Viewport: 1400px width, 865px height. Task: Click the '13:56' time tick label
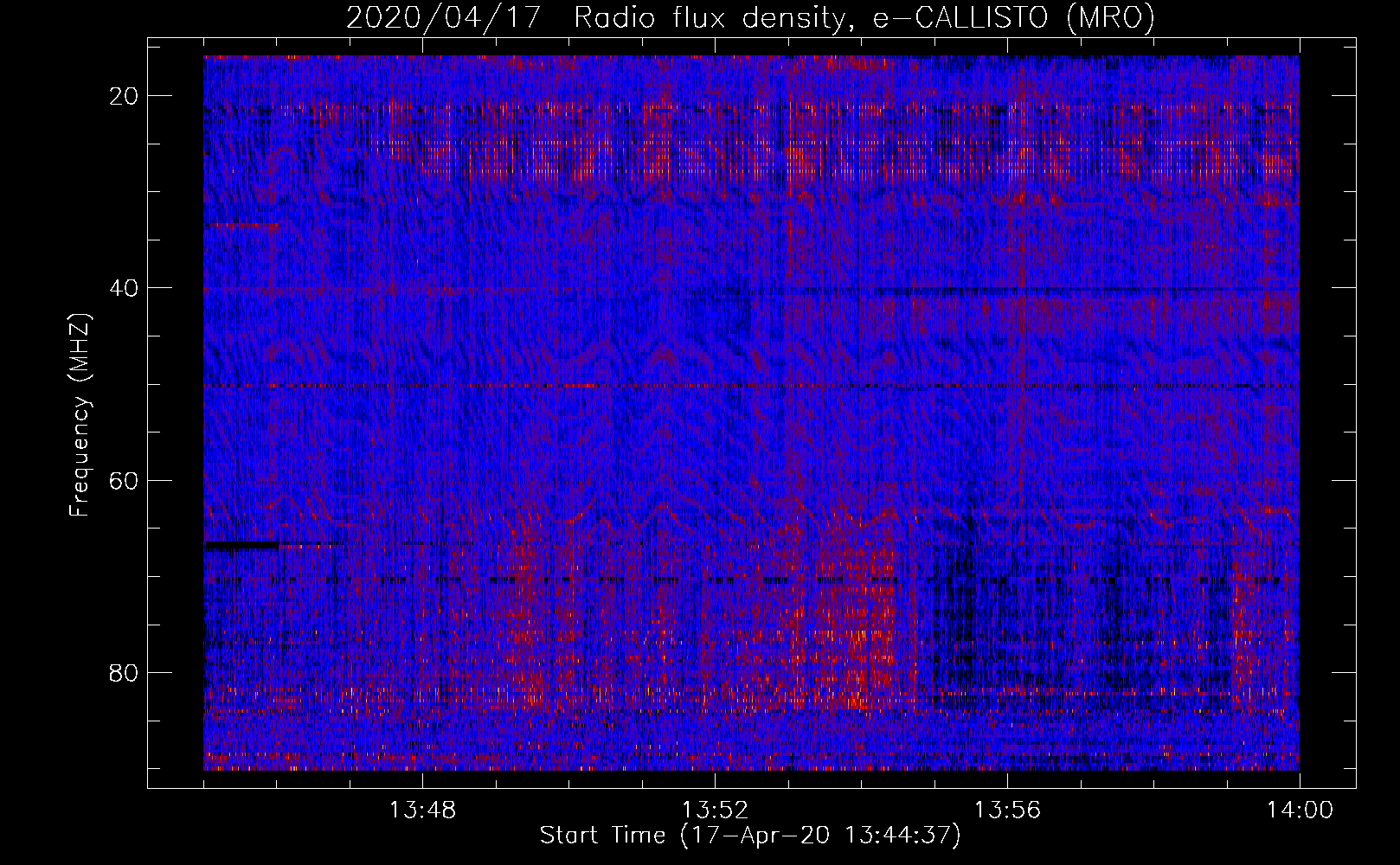[1007, 811]
